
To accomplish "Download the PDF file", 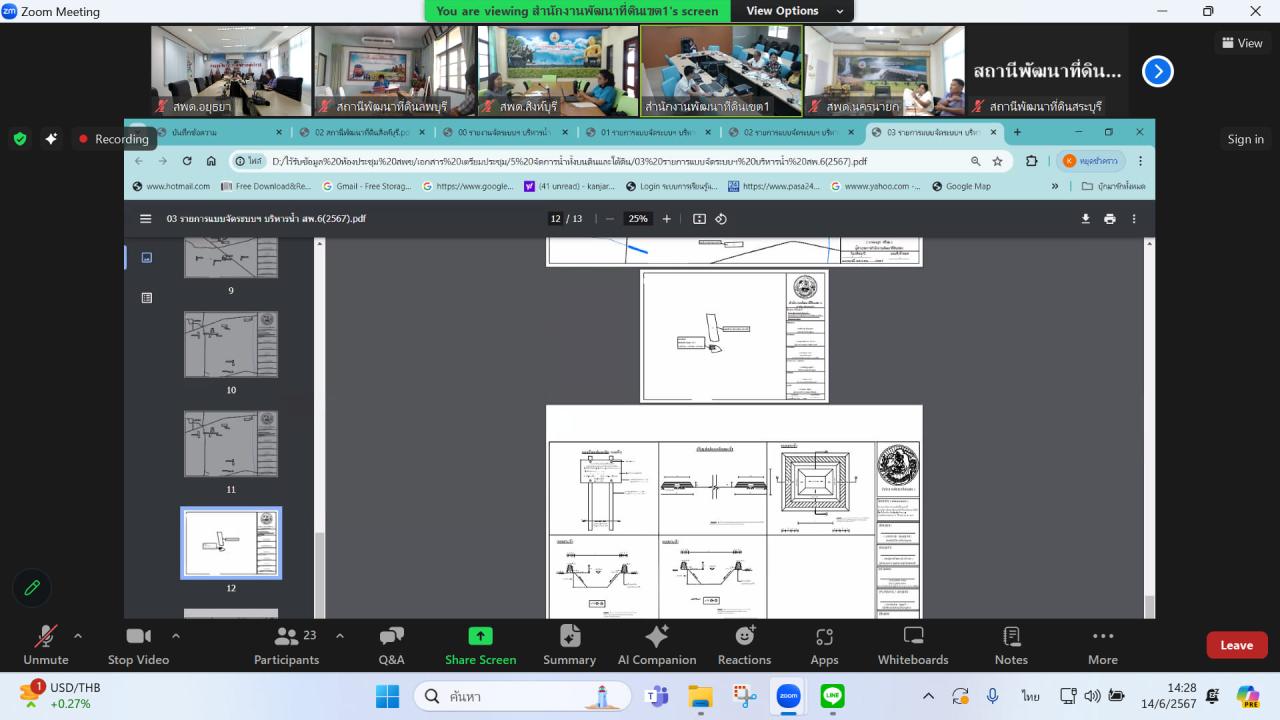I will (1085, 219).
